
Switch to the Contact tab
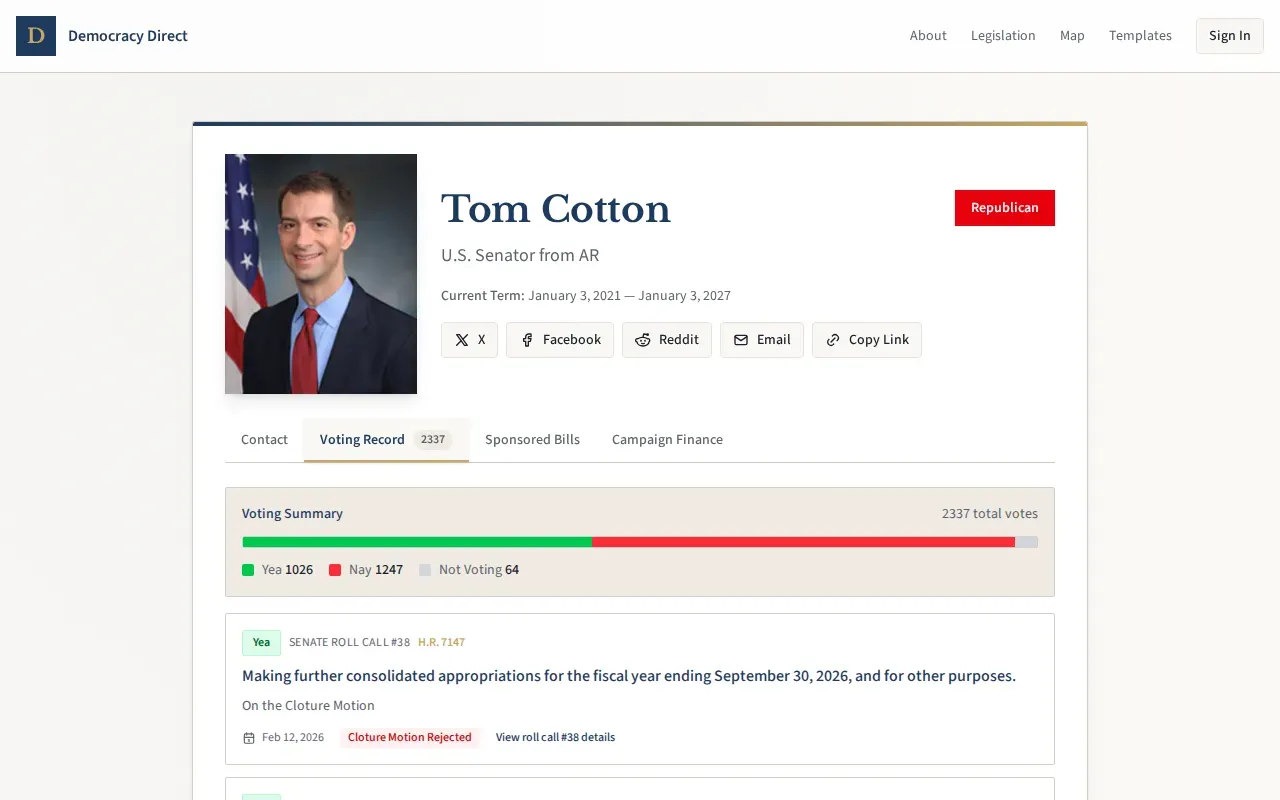click(x=263, y=439)
